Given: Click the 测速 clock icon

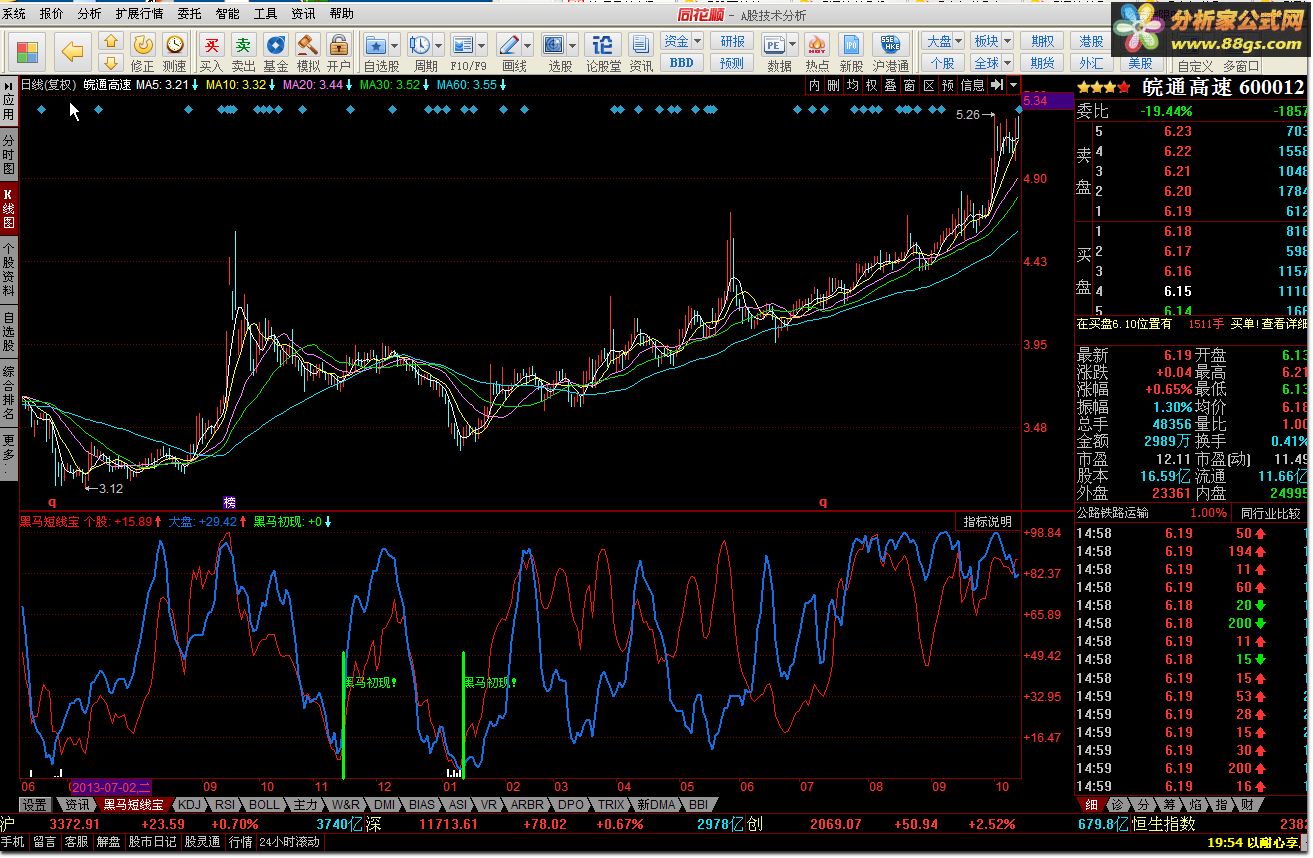Looking at the screenshot, I should pyautogui.click(x=175, y=44).
